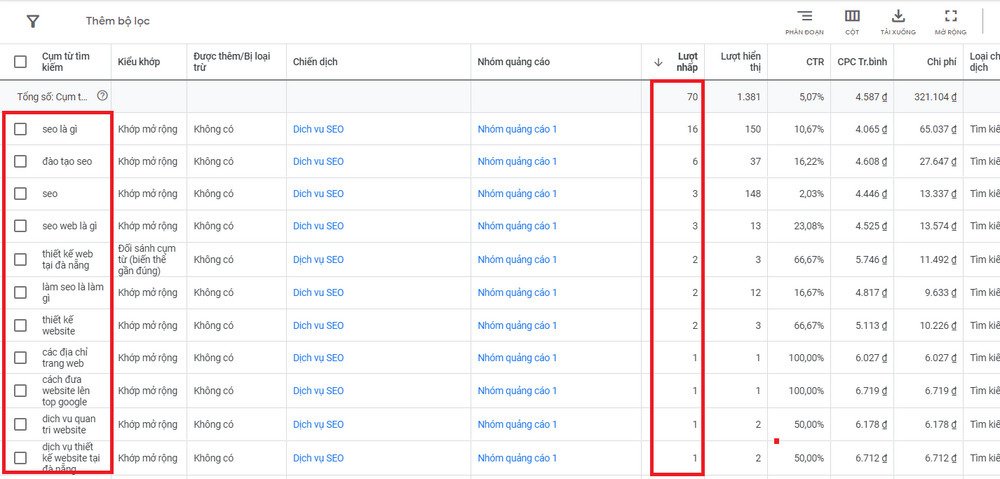Toggle the select-all checkbox in header

(x=21, y=62)
